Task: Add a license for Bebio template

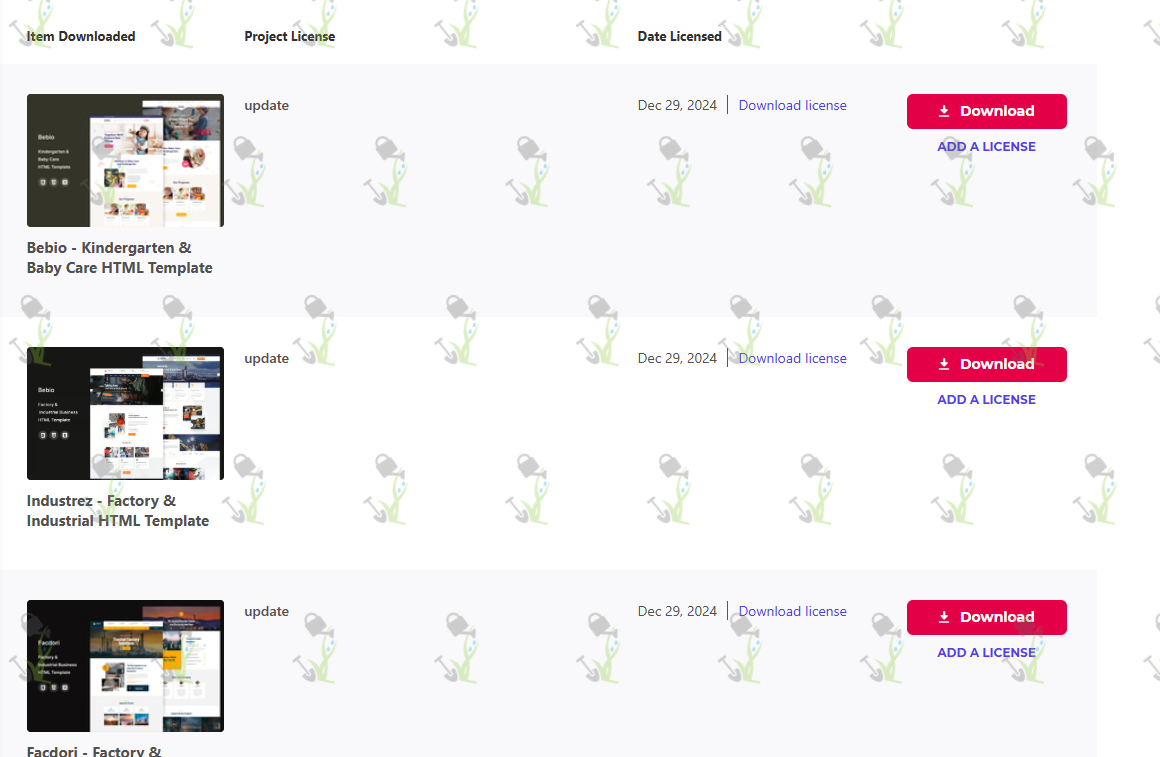Action: 986,147
